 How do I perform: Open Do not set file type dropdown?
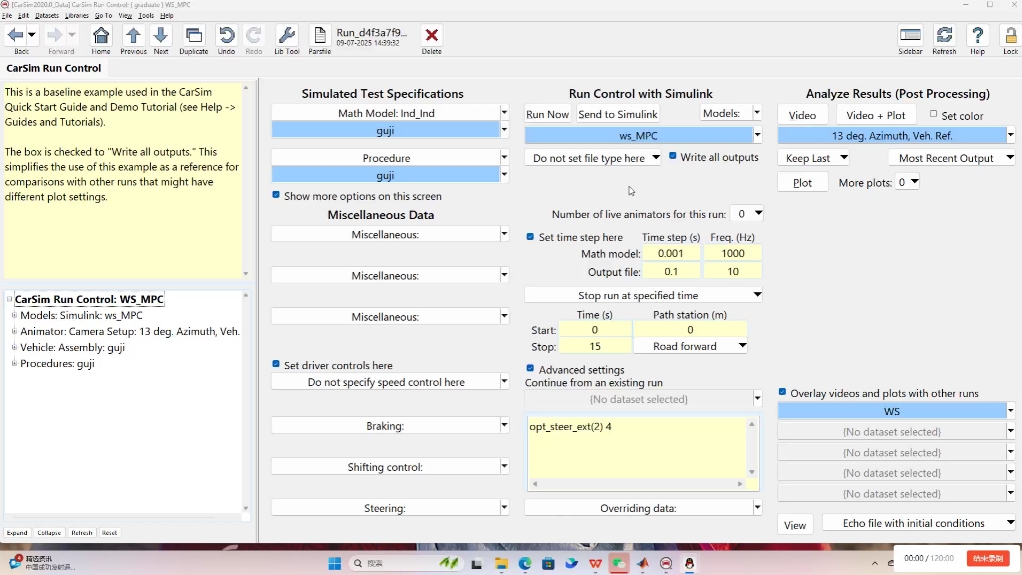click(593, 158)
